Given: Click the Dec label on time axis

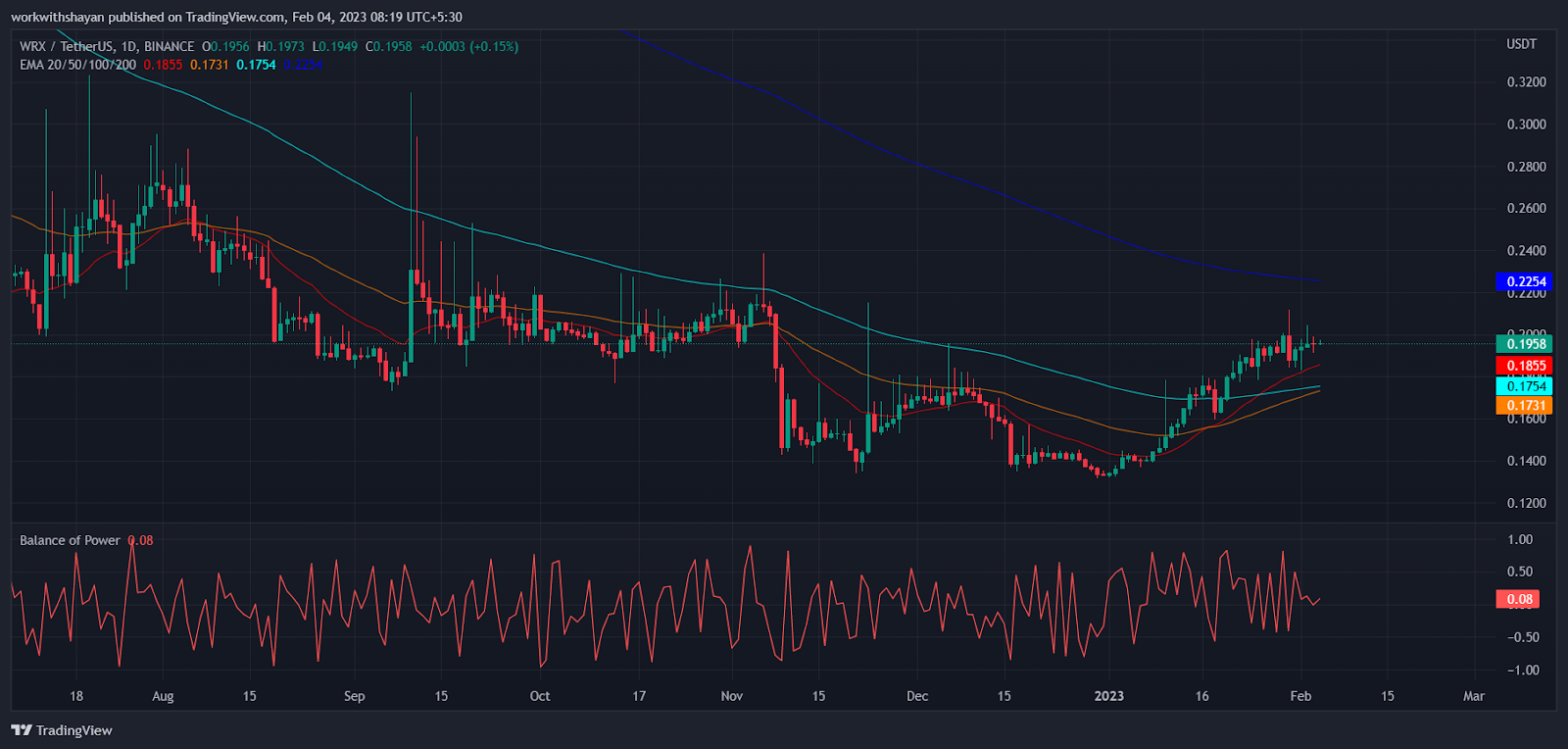Looking at the screenshot, I should click(917, 696).
